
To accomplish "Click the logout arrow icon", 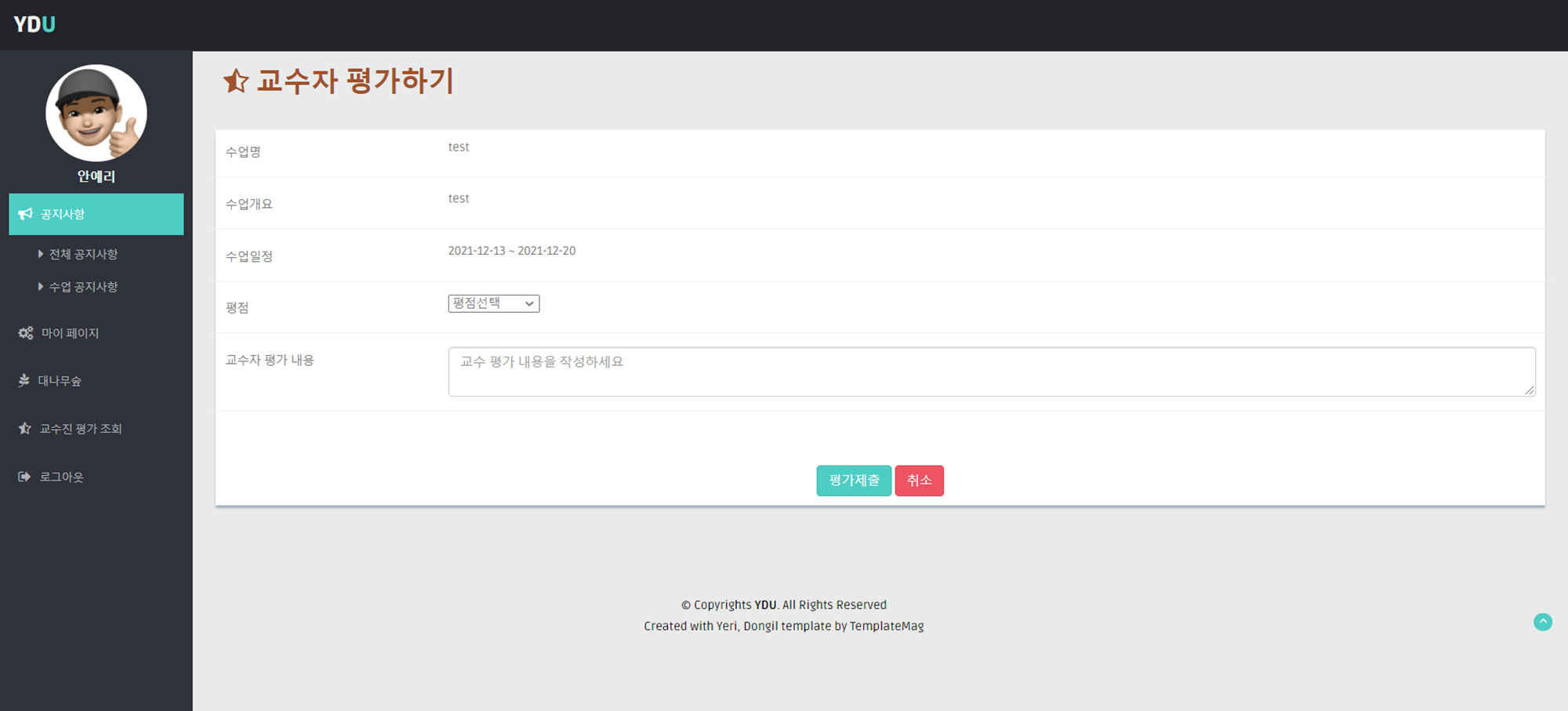I will point(24,477).
